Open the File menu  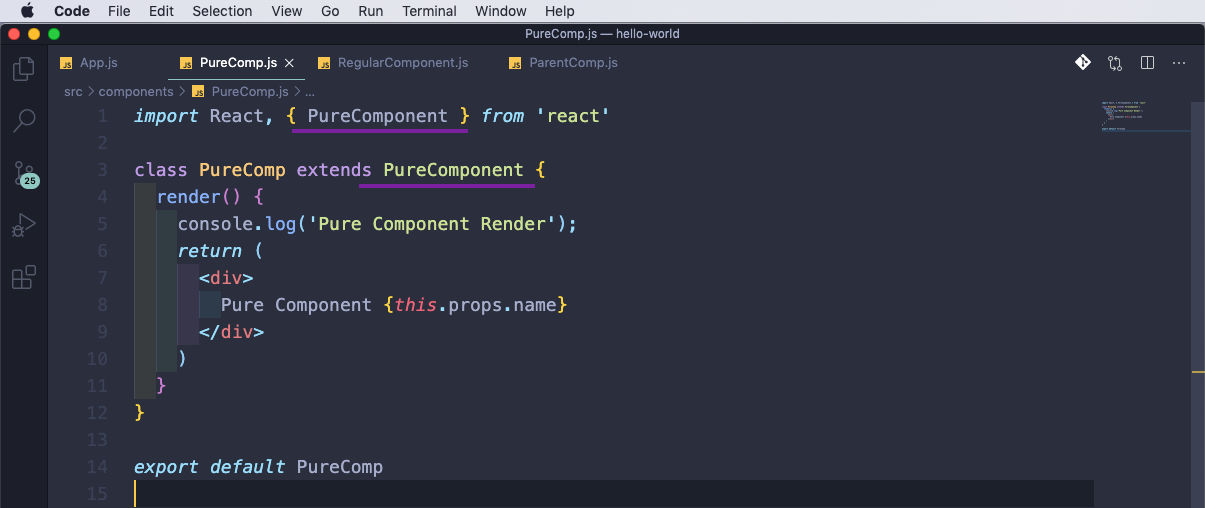click(119, 11)
